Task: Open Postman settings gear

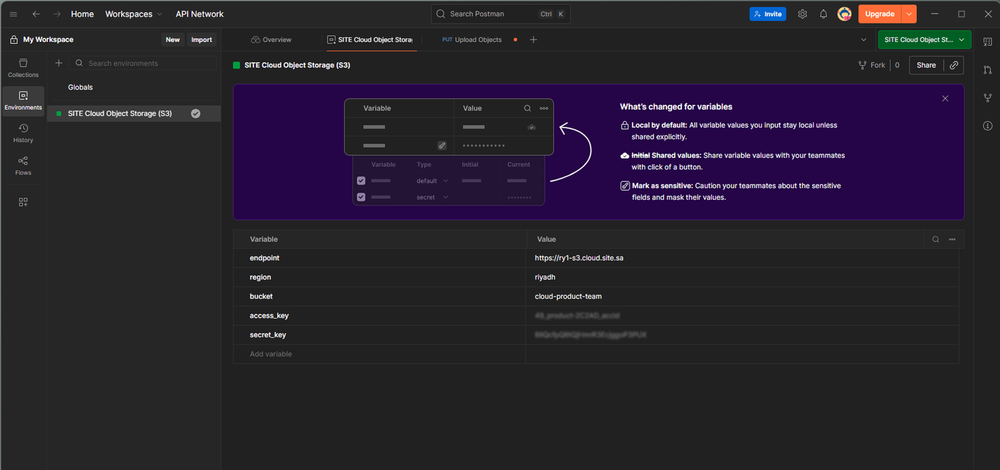Action: (802, 14)
